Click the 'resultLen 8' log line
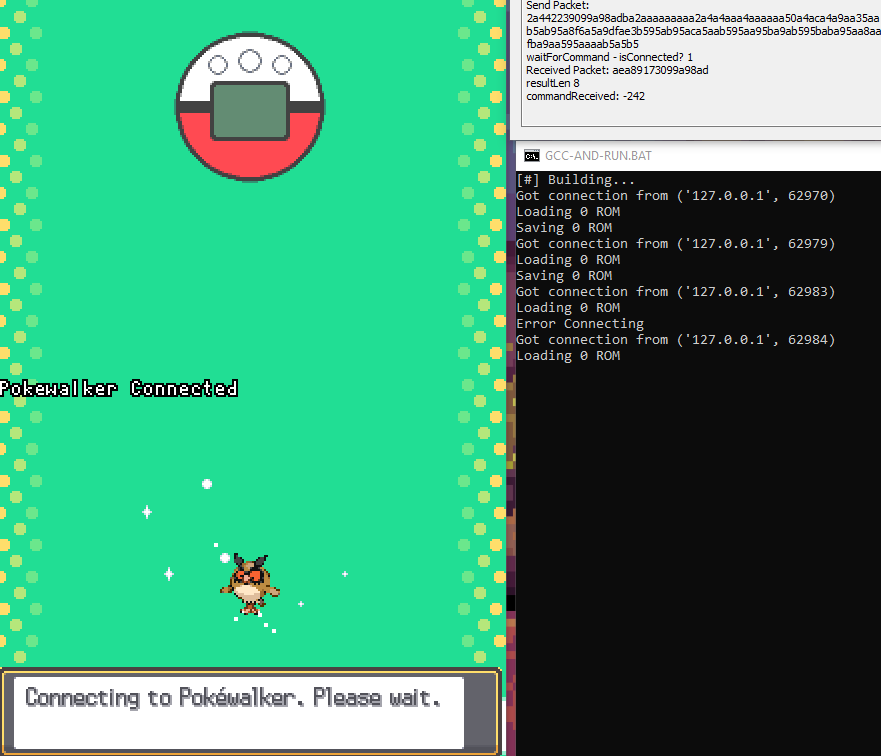 pyautogui.click(x=553, y=83)
